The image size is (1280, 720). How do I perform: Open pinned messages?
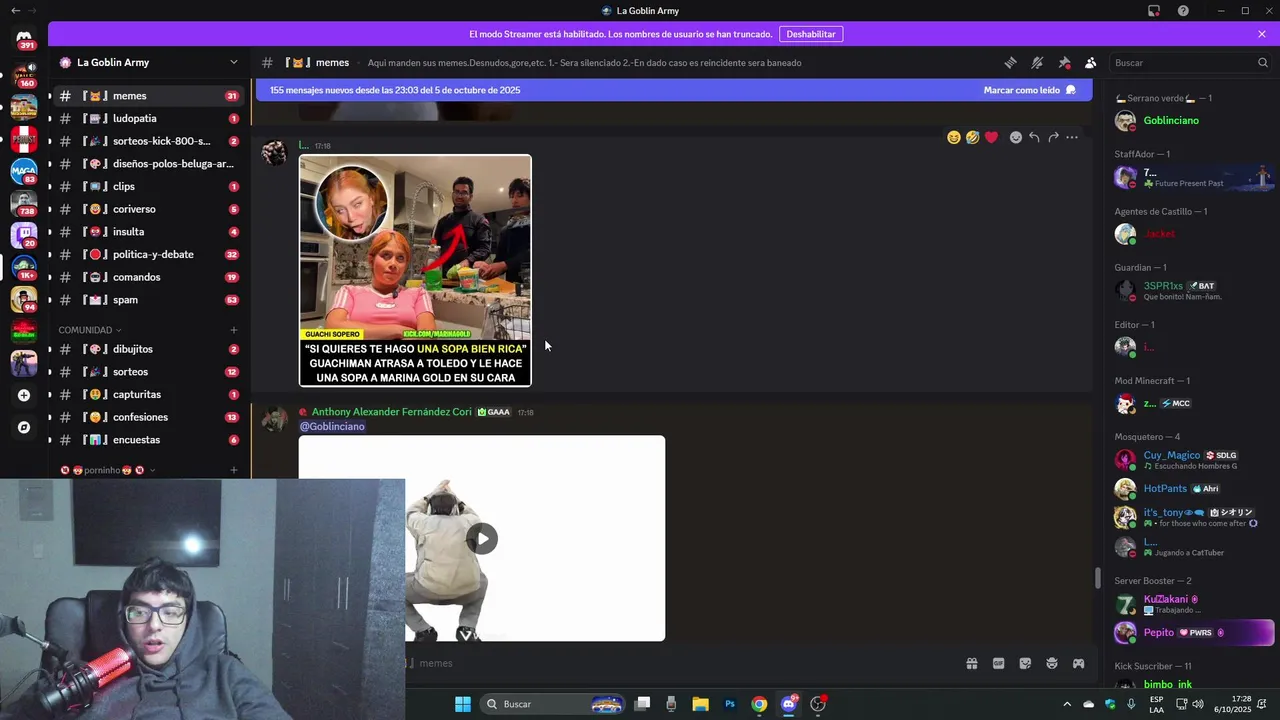click(1064, 62)
